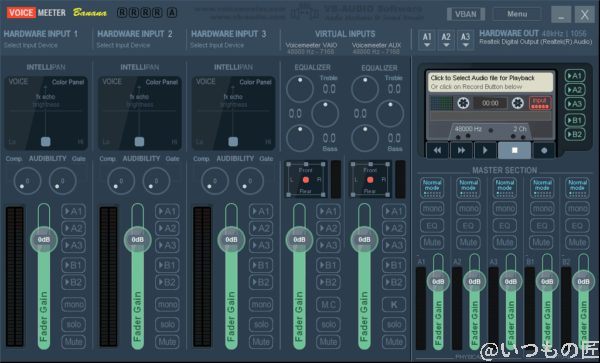Open the VBAN configuration
Image resolution: width=600 pixels, height=363 pixels.
(x=466, y=14)
